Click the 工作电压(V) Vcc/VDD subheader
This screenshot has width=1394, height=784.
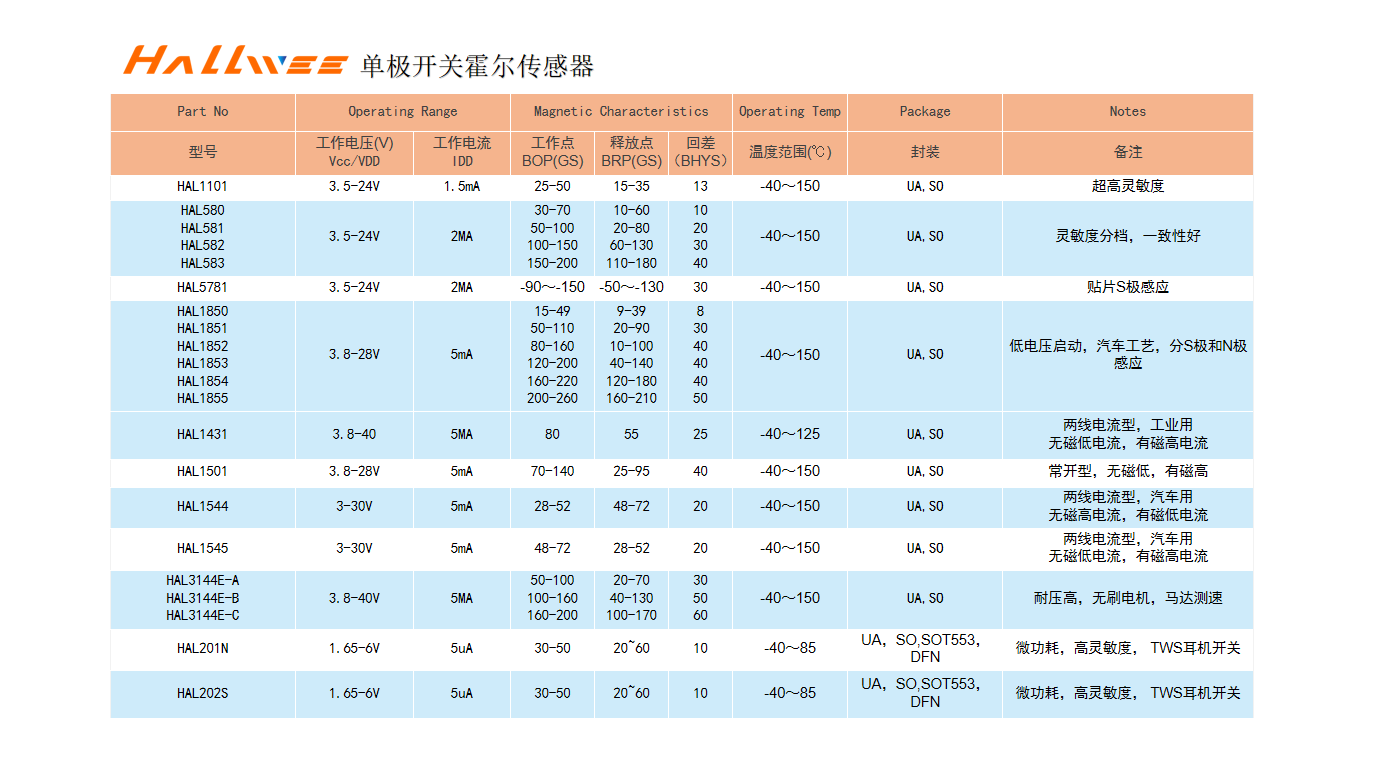(355, 153)
